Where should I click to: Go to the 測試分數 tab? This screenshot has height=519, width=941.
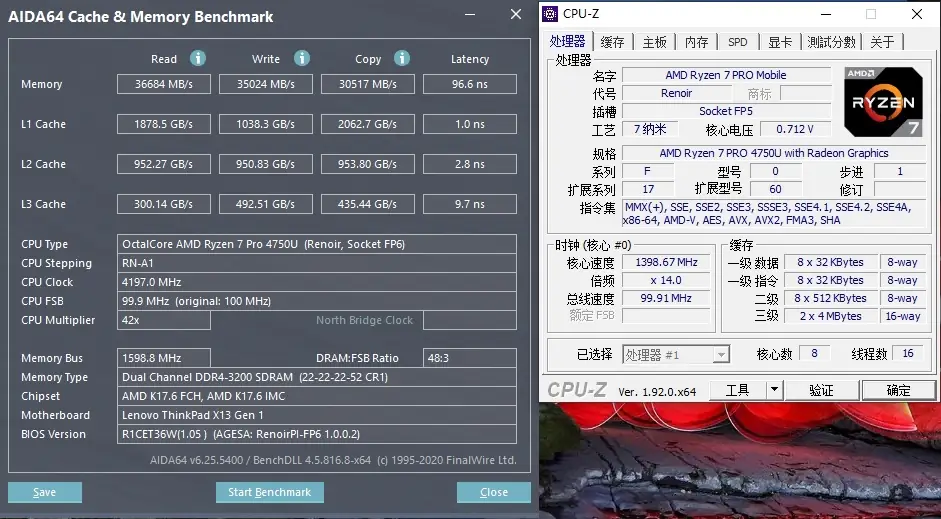831,42
